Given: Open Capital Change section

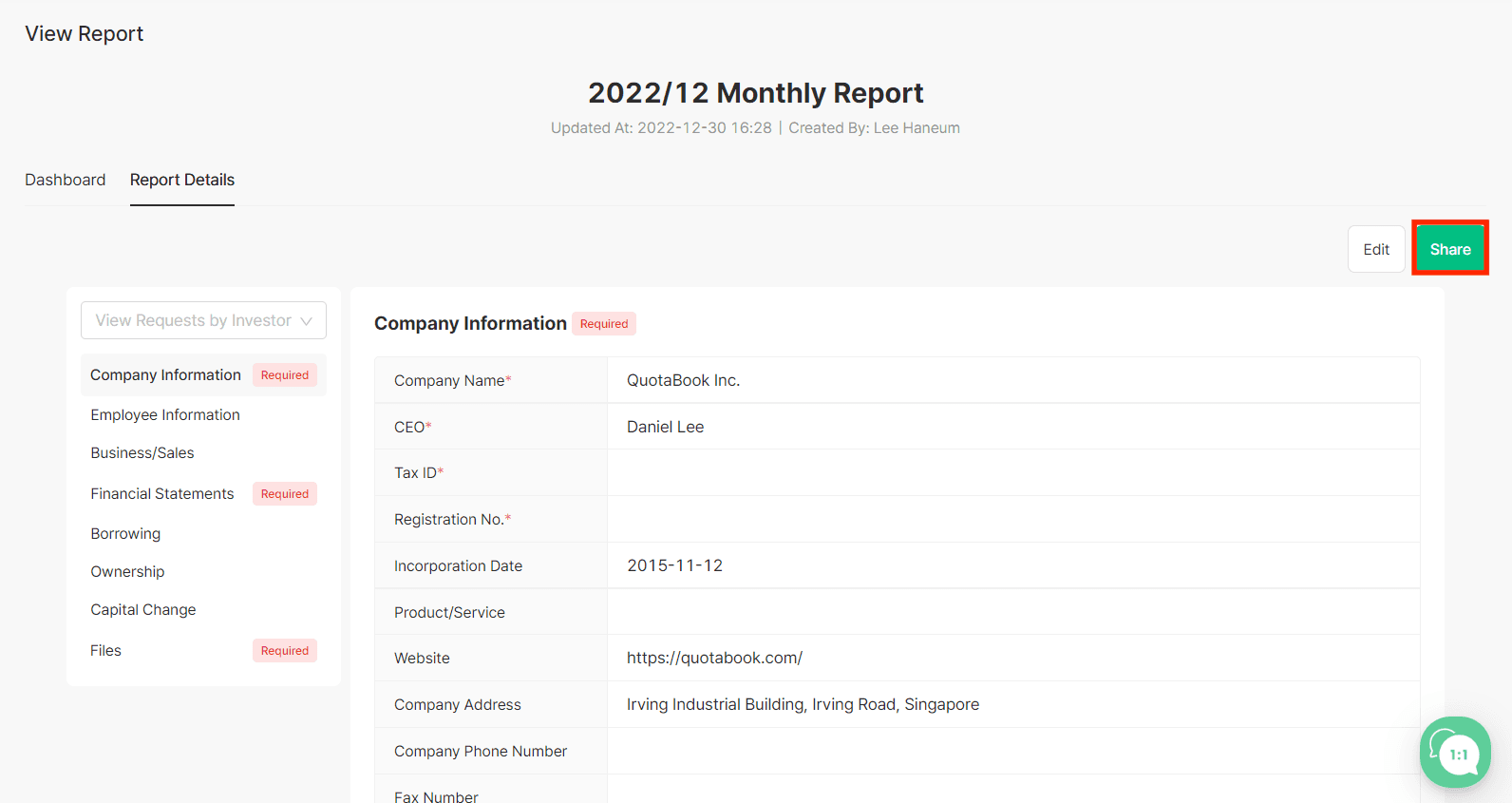Looking at the screenshot, I should coord(143,609).
